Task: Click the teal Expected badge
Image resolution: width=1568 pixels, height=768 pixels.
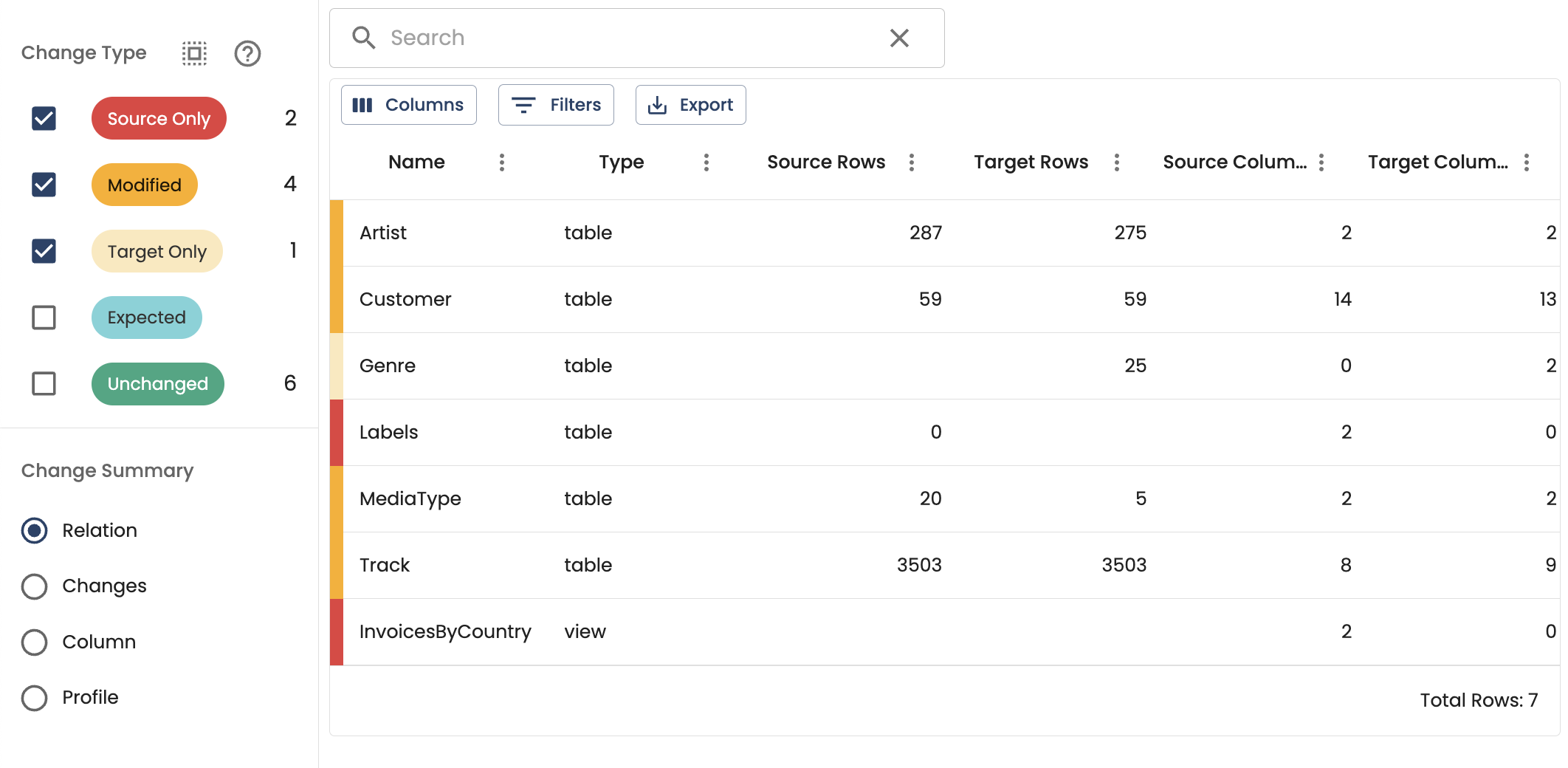Action: (147, 318)
